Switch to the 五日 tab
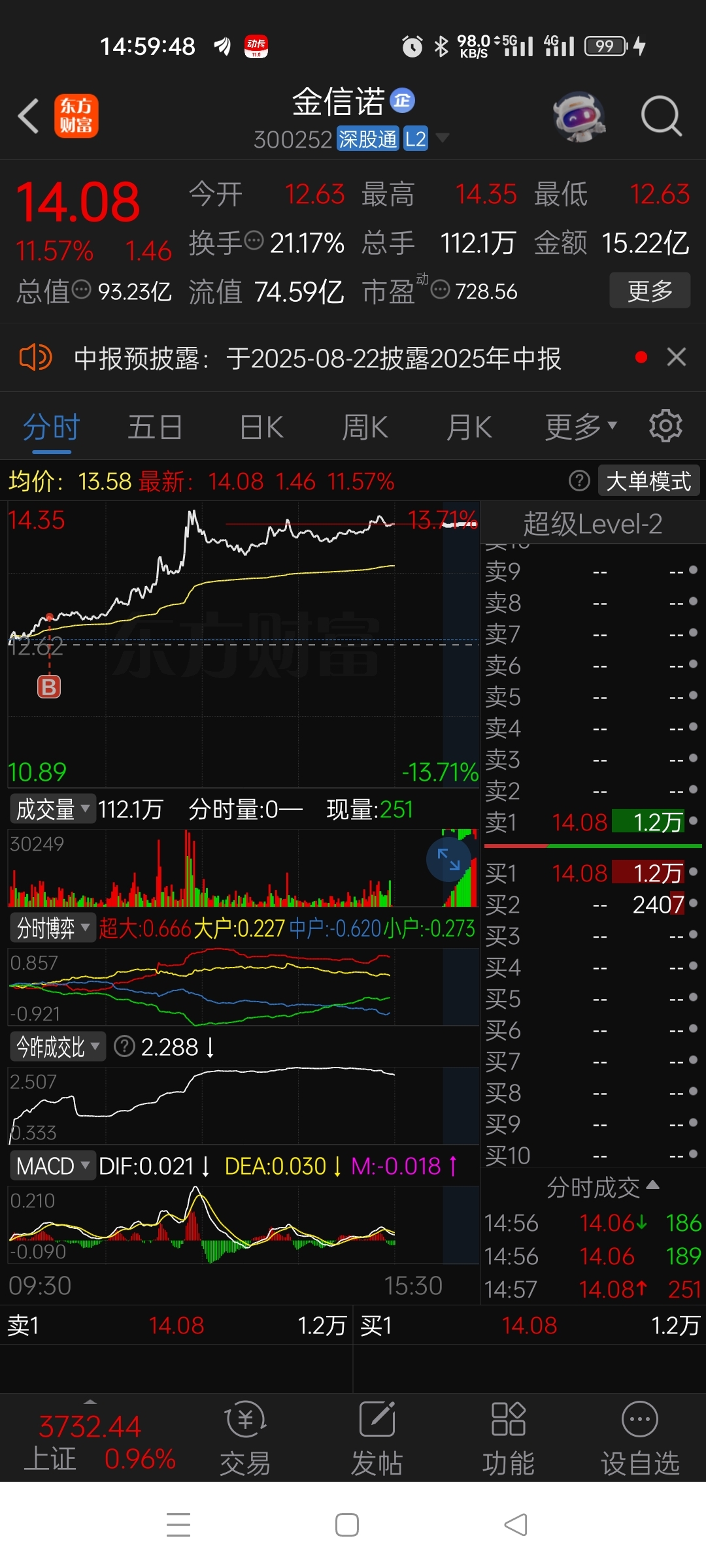Screen dimensions: 706x1568 click(x=155, y=429)
